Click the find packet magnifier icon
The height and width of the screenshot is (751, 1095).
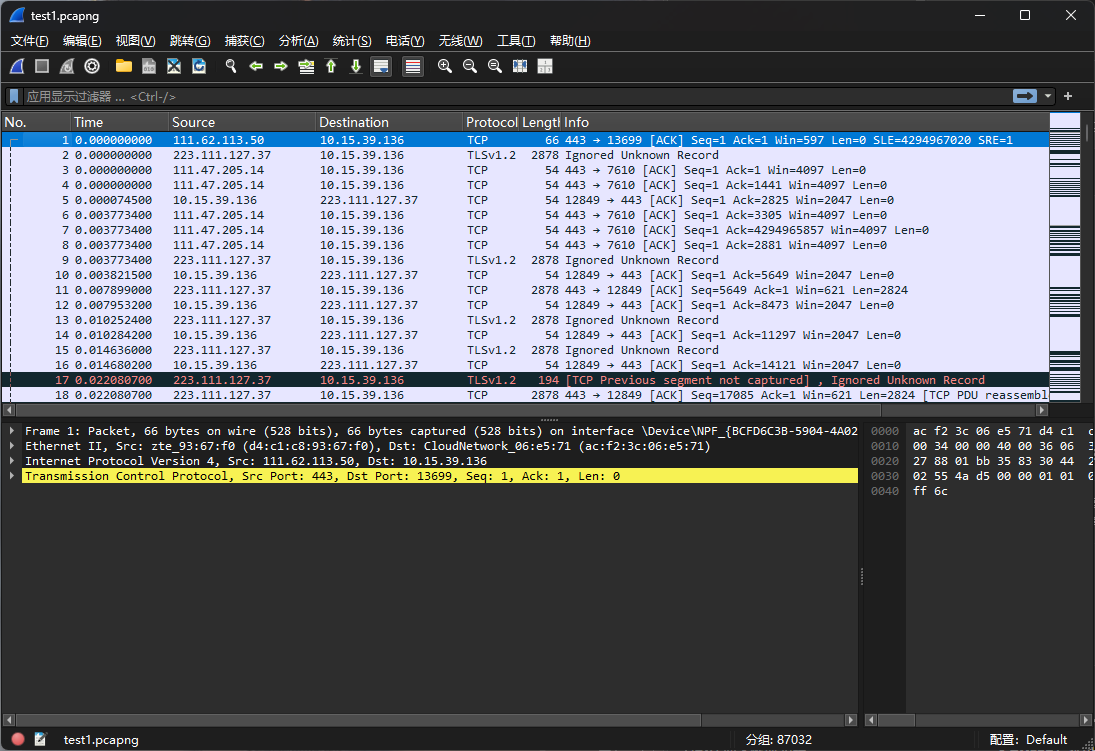click(x=231, y=66)
